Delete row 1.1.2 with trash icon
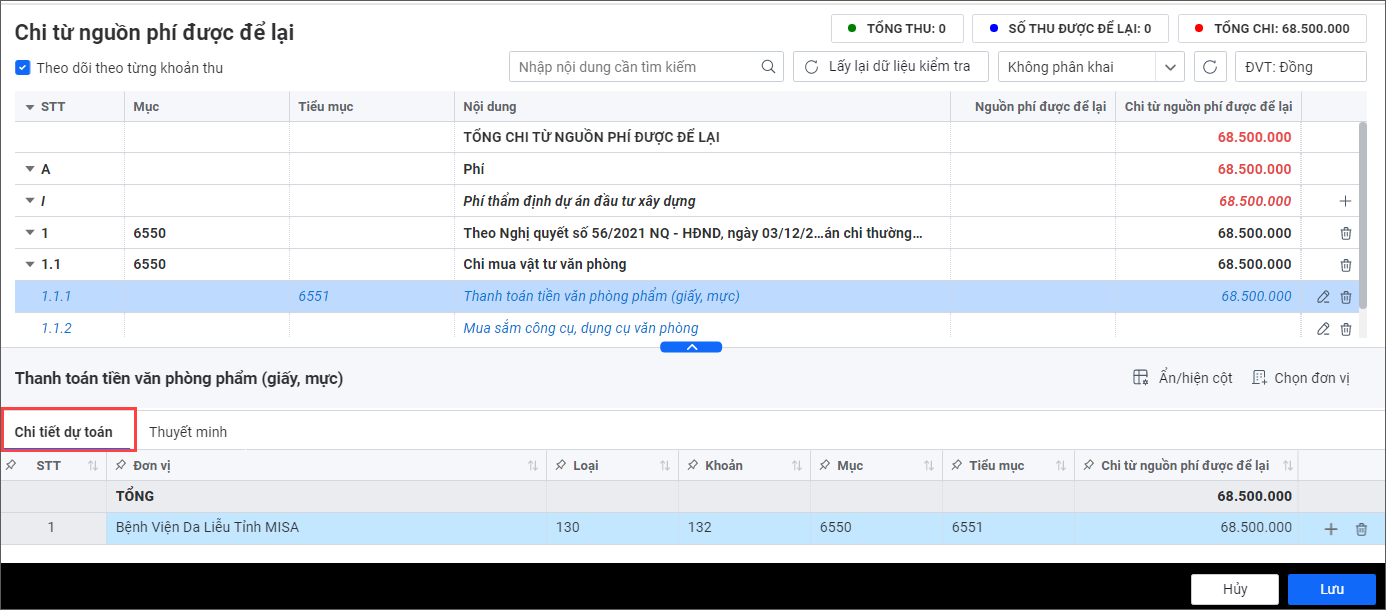Image resolution: width=1386 pixels, height=610 pixels. pos(1345,329)
